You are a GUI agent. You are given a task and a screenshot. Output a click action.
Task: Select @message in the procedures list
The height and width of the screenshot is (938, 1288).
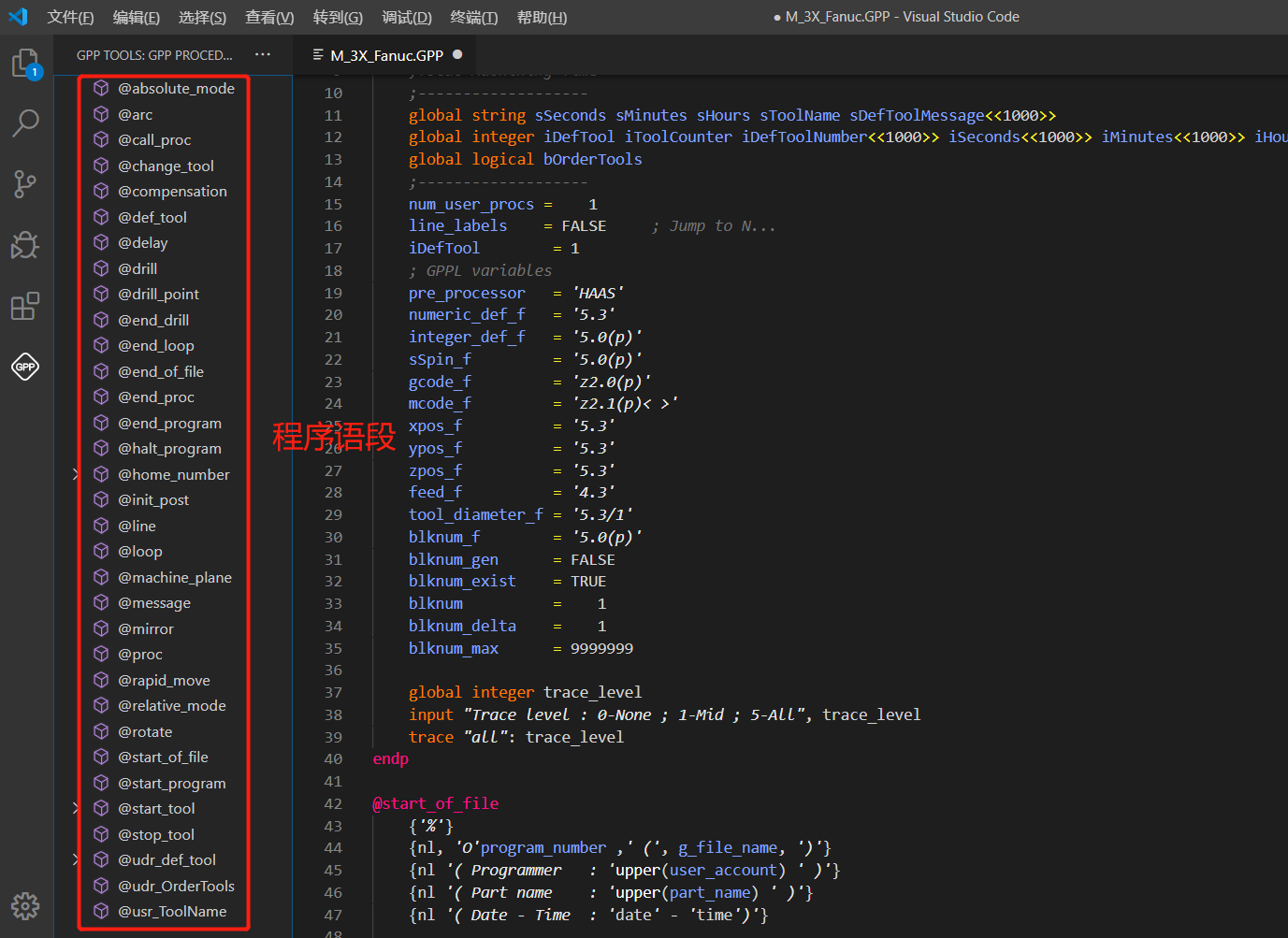pyautogui.click(x=154, y=602)
